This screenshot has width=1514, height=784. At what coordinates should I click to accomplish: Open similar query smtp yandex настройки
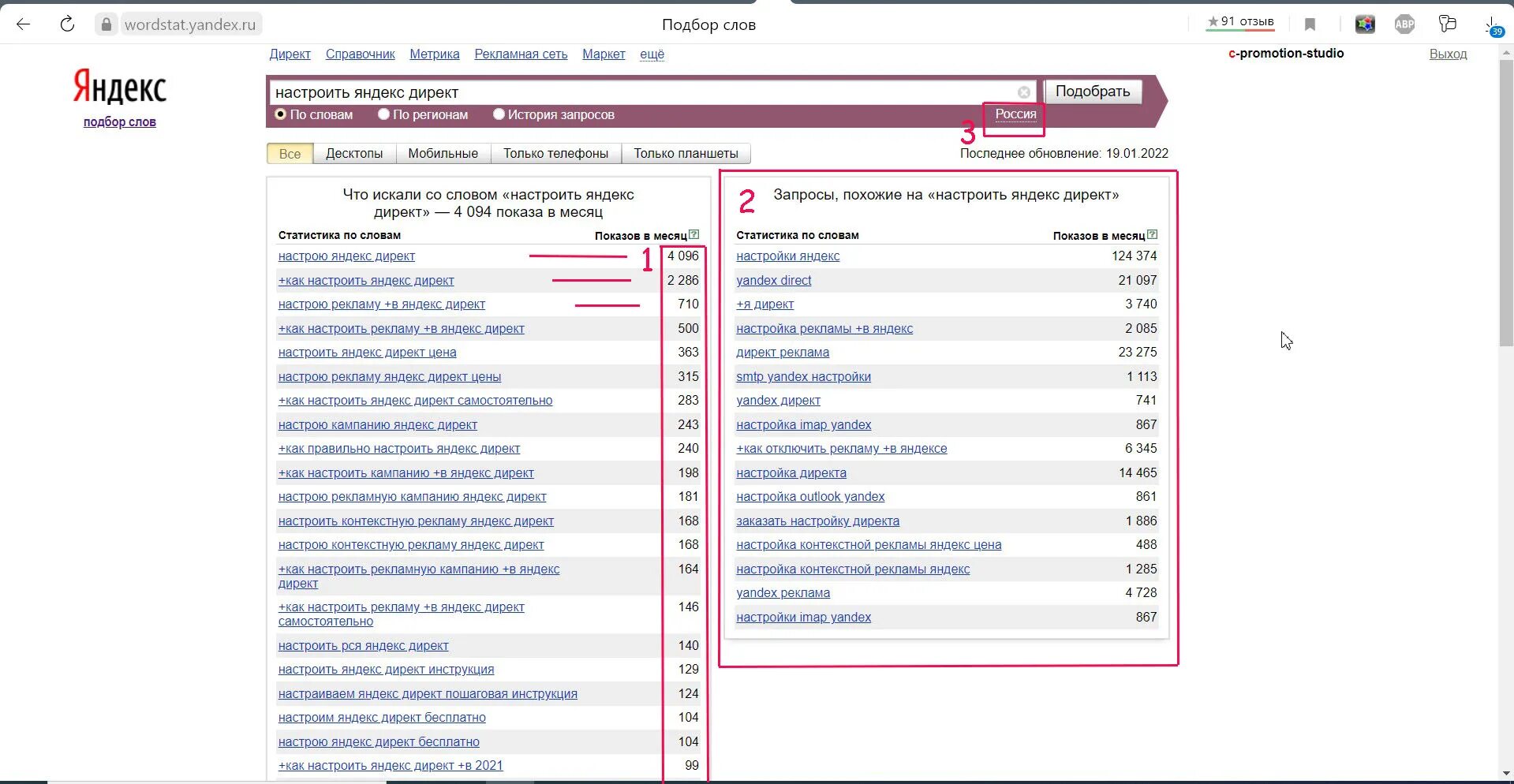point(803,377)
